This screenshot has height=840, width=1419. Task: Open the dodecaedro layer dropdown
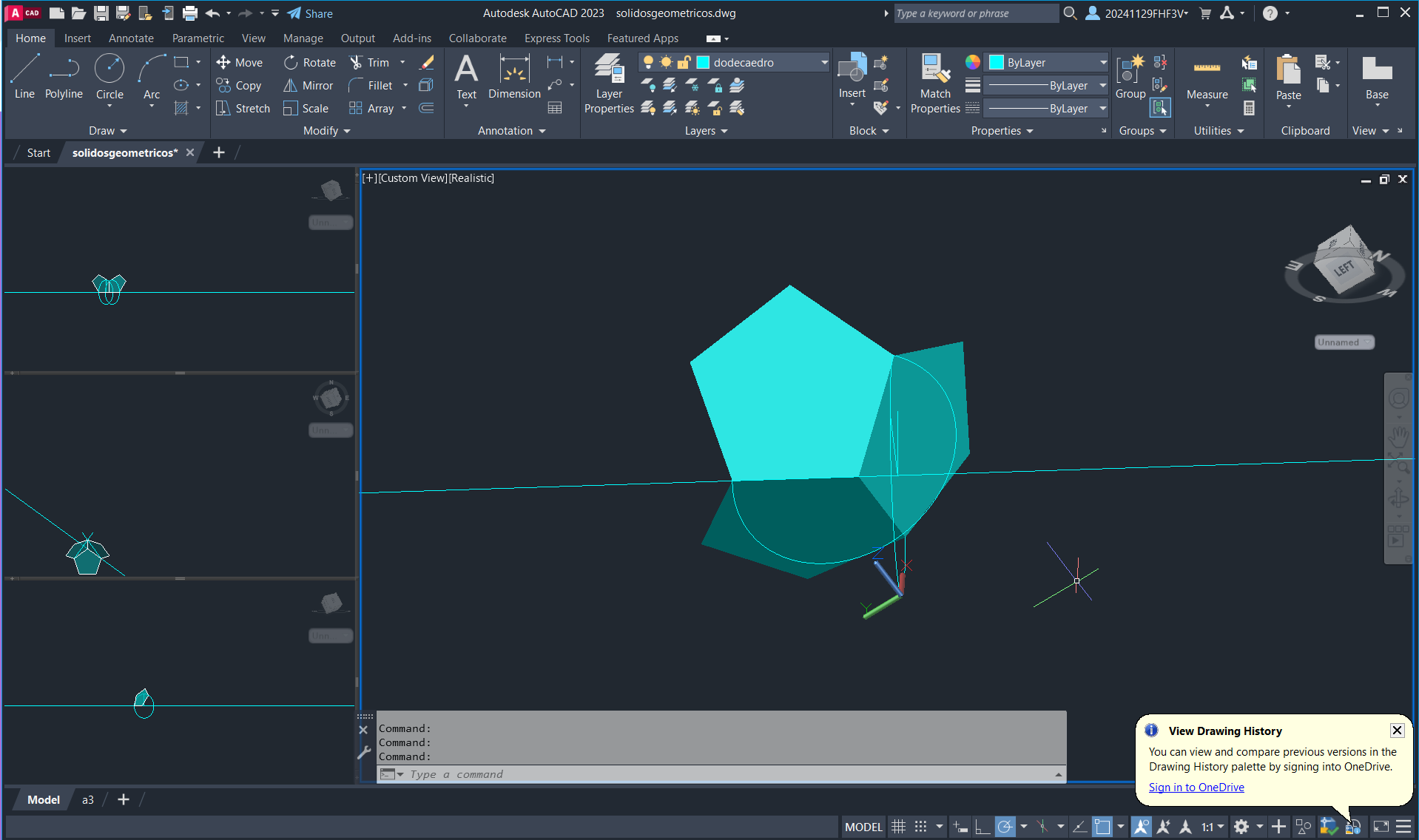coord(824,63)
